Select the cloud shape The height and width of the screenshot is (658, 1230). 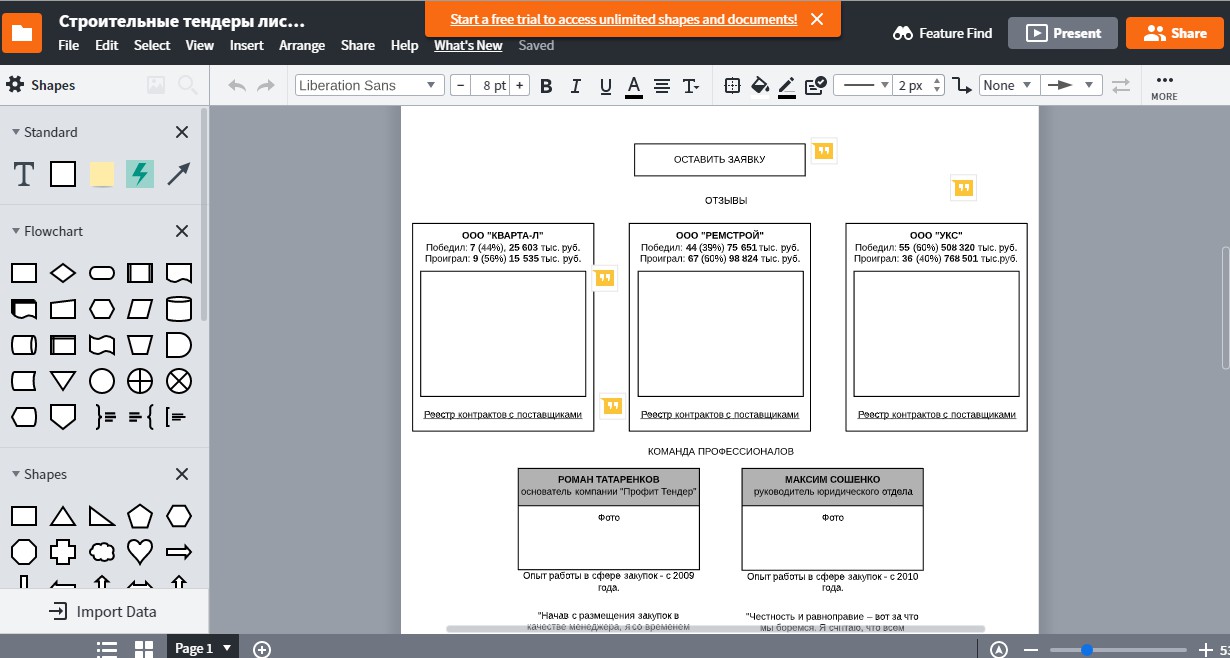[x=102, y=551]
